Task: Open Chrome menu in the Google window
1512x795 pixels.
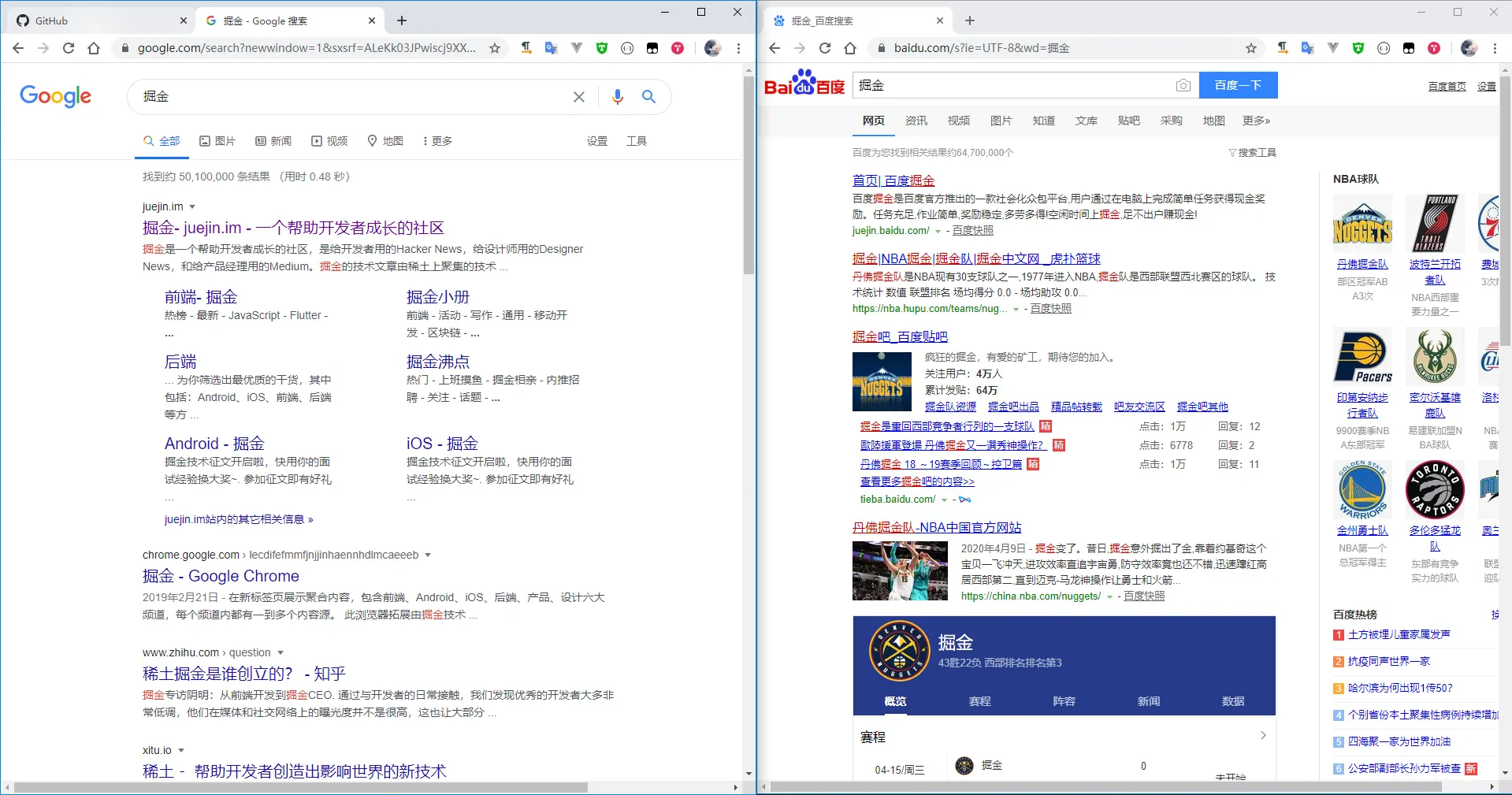Action: [738, 48]
